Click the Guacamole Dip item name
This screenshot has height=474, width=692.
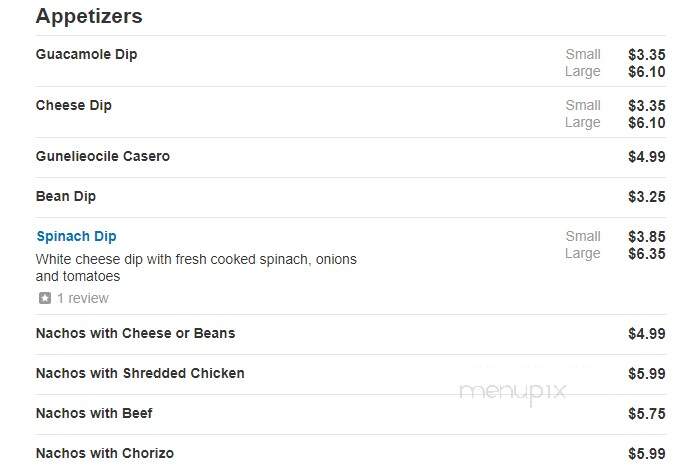click(86, 54)
